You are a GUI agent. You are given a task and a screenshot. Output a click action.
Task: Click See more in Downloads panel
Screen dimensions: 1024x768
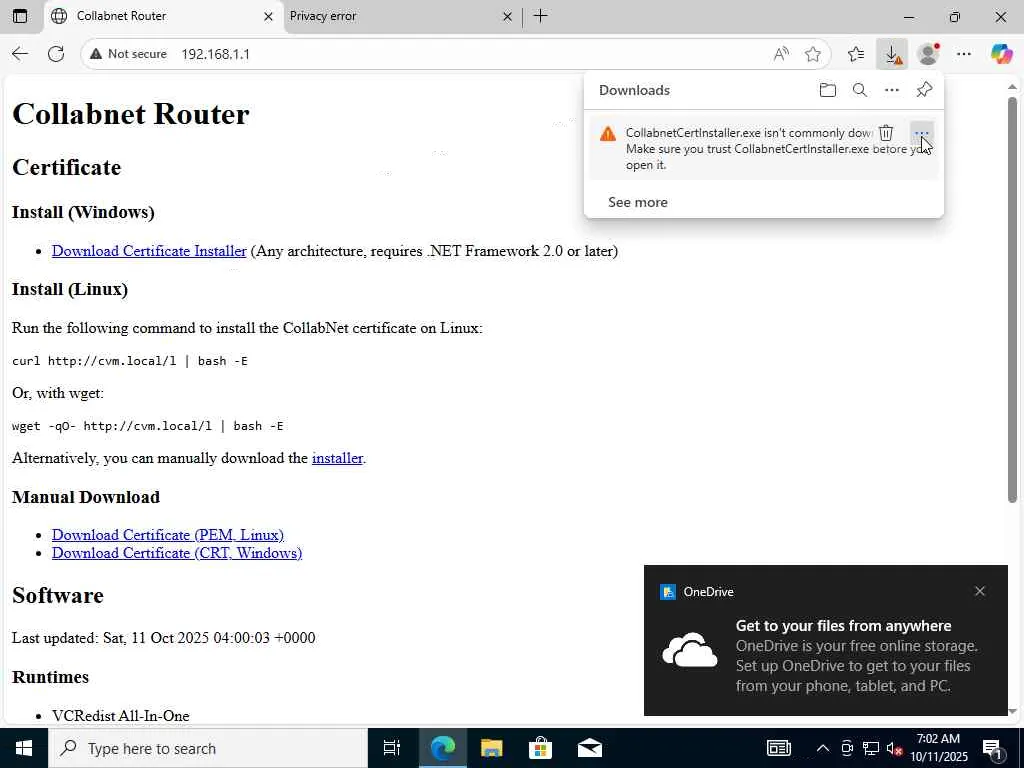(x=638, y=202)
